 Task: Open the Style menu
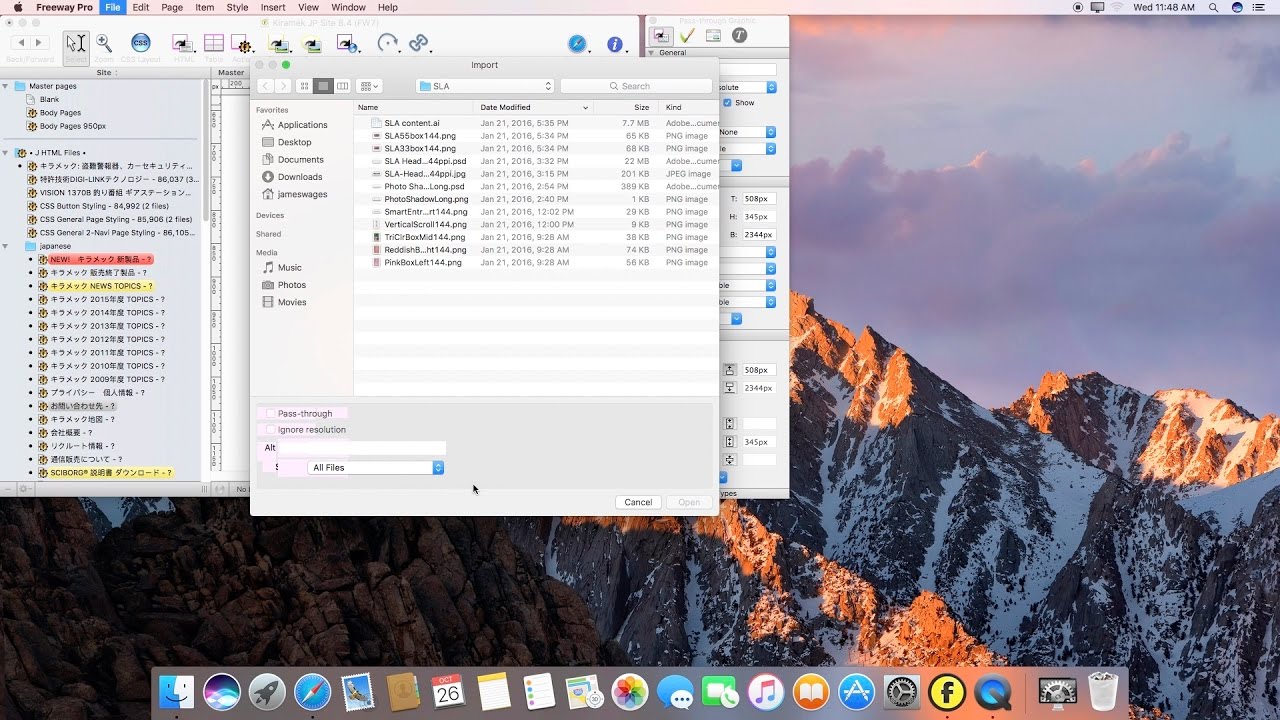coord(237,7)
